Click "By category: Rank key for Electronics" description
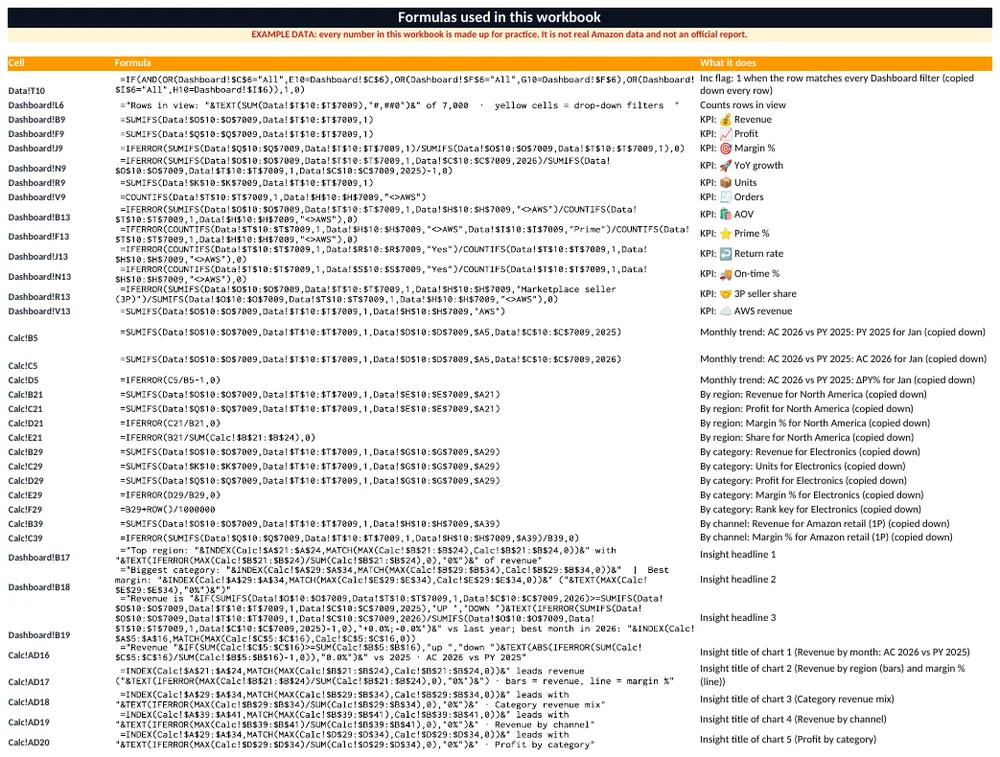 tap(810, 510)
